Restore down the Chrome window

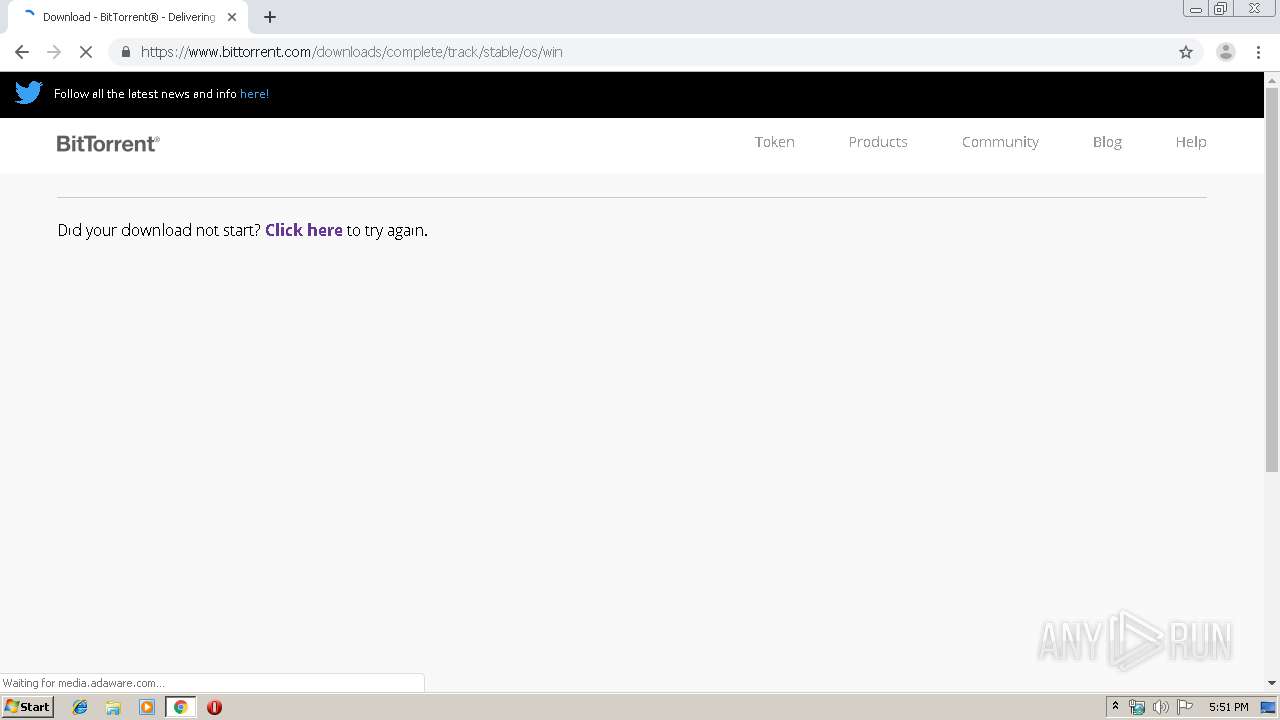[x=1221, y=9]
